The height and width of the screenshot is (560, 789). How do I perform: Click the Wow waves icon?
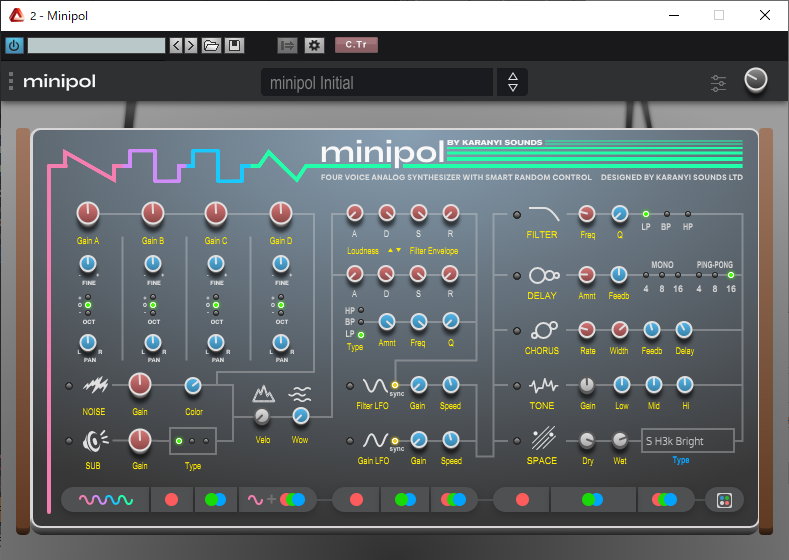point(300,394)
